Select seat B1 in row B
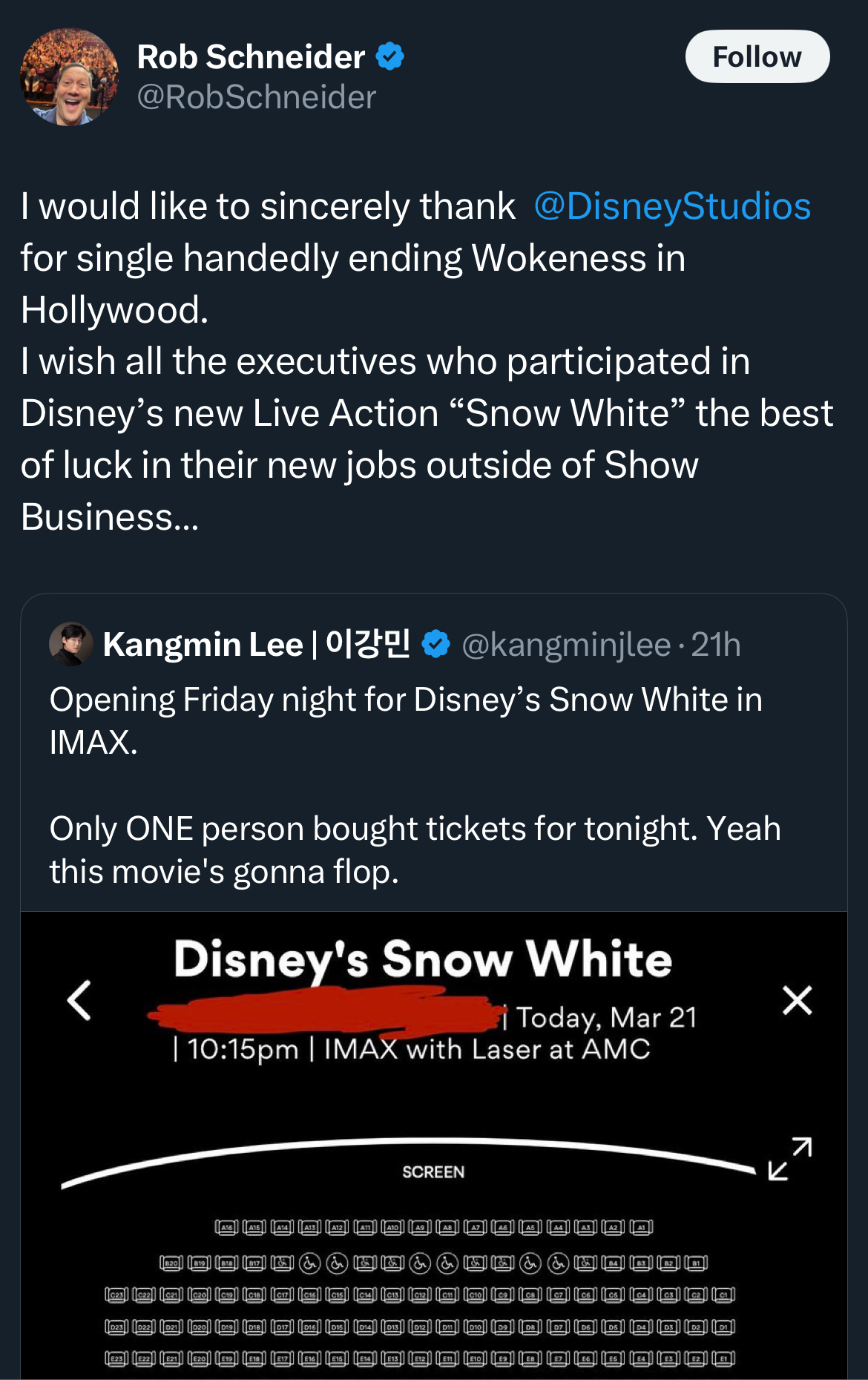Viewport: 868px width, 1380px height. 697,1263
